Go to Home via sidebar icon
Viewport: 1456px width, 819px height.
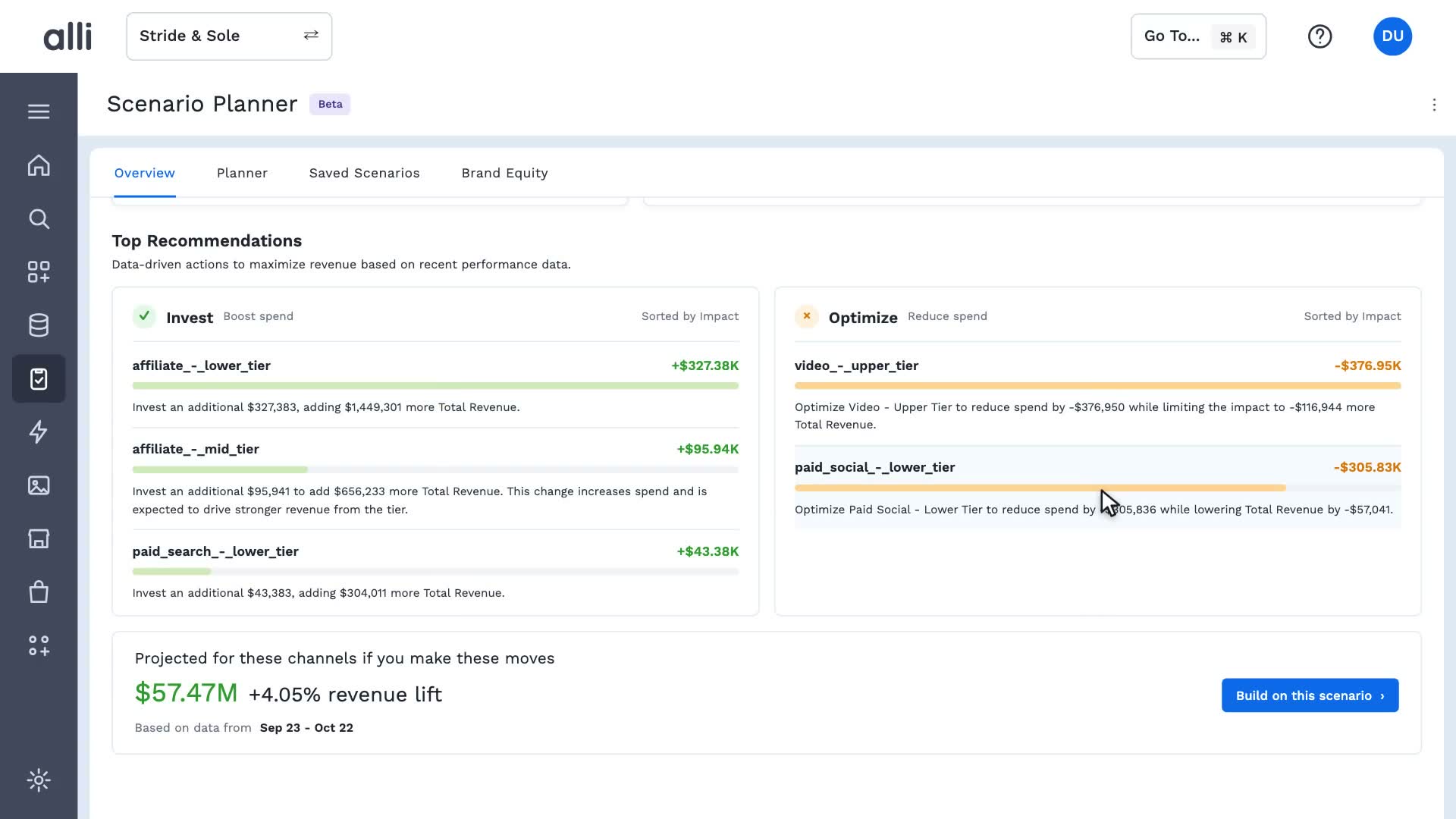[x=39, y=165]
